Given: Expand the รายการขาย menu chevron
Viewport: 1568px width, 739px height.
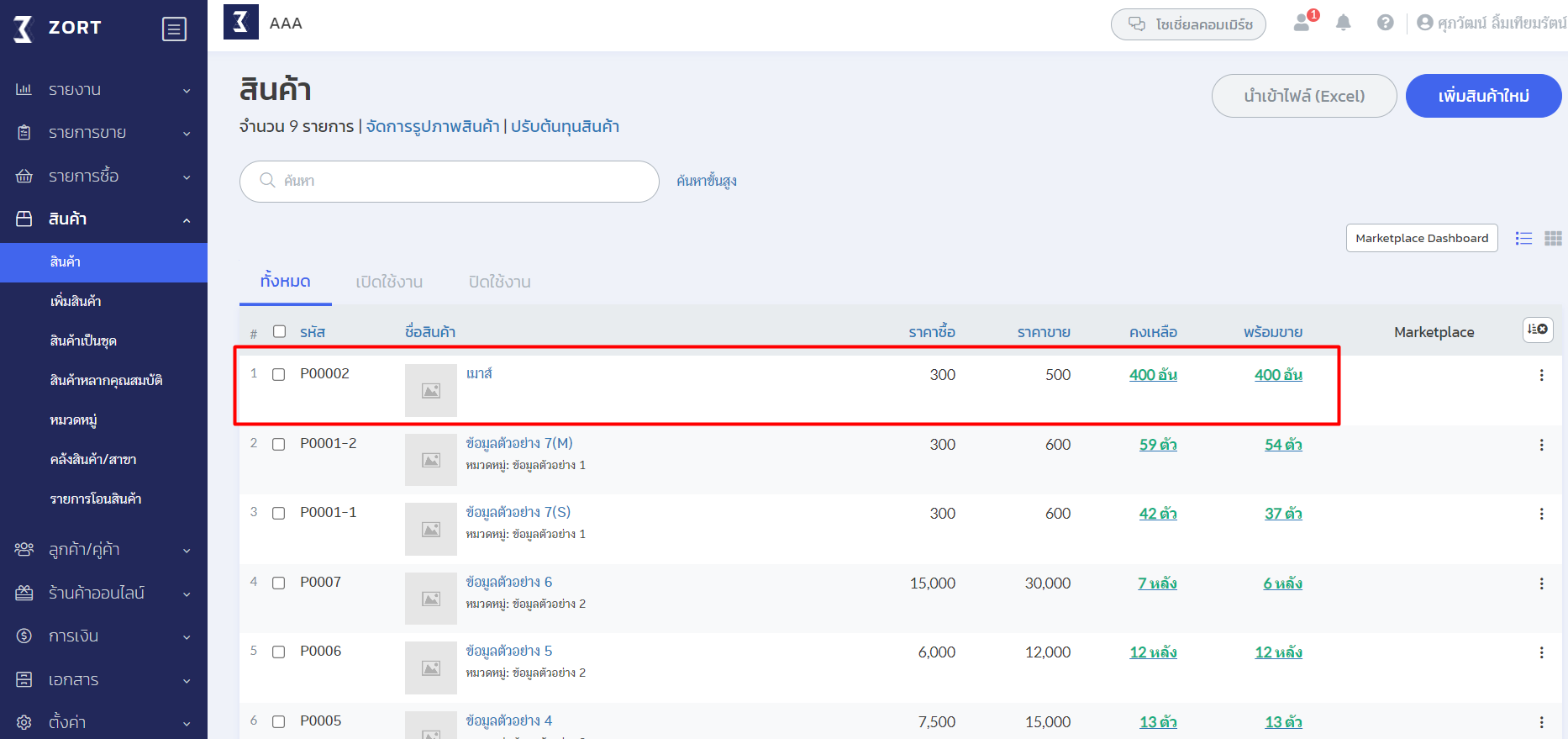Looking at the screenshot, I should [187, 134].
